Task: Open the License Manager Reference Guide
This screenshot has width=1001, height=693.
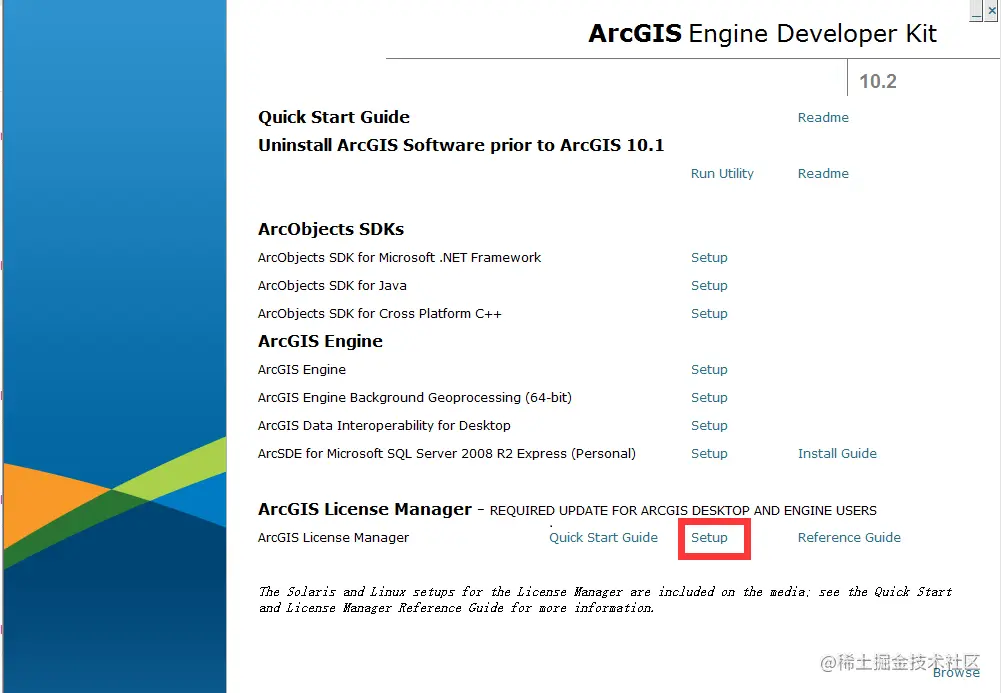Action: (x=849, y=538)
